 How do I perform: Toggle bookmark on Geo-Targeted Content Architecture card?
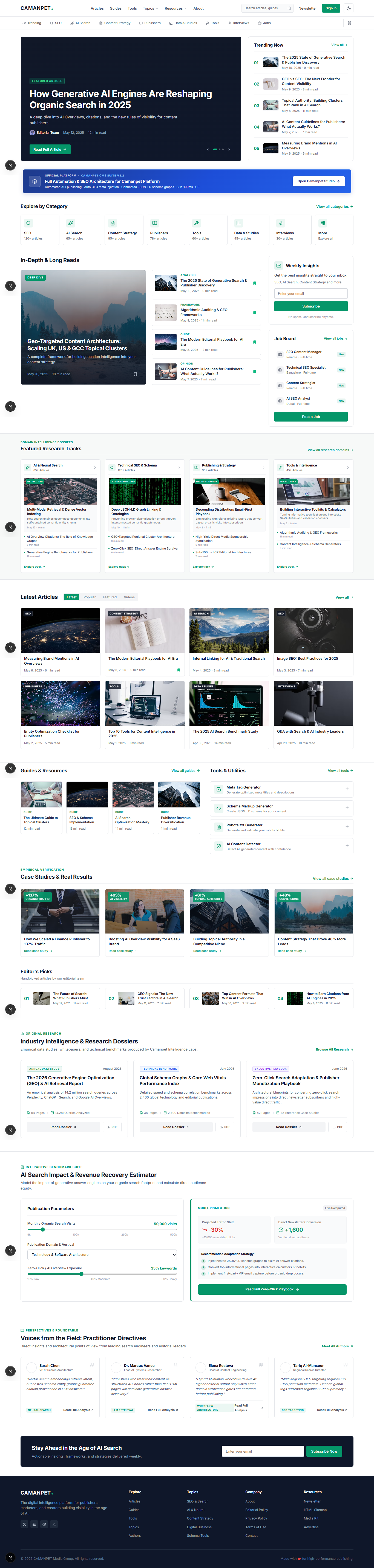click(135, 374)
